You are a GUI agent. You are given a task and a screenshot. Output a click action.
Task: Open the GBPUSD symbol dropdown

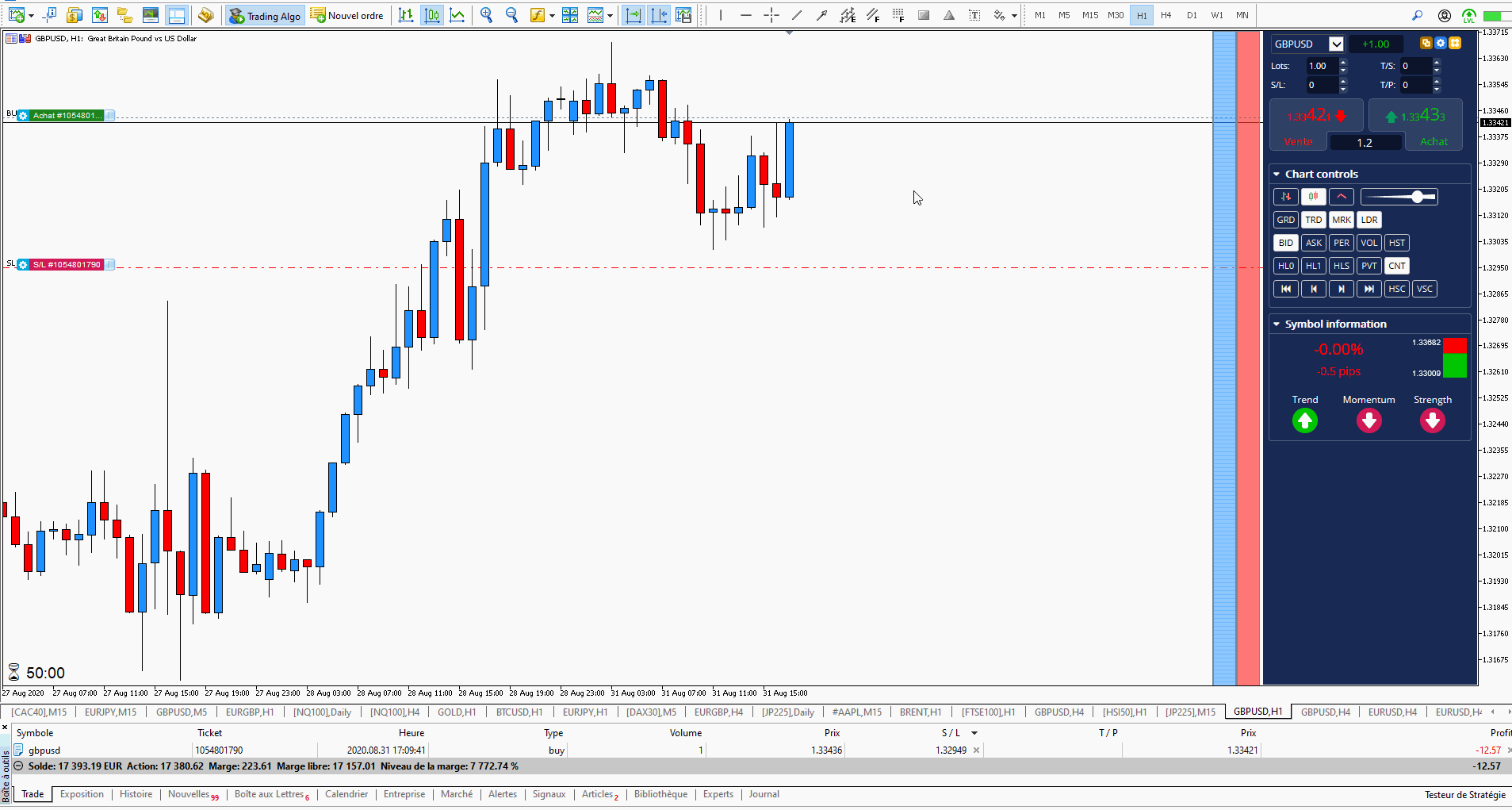1336,44
